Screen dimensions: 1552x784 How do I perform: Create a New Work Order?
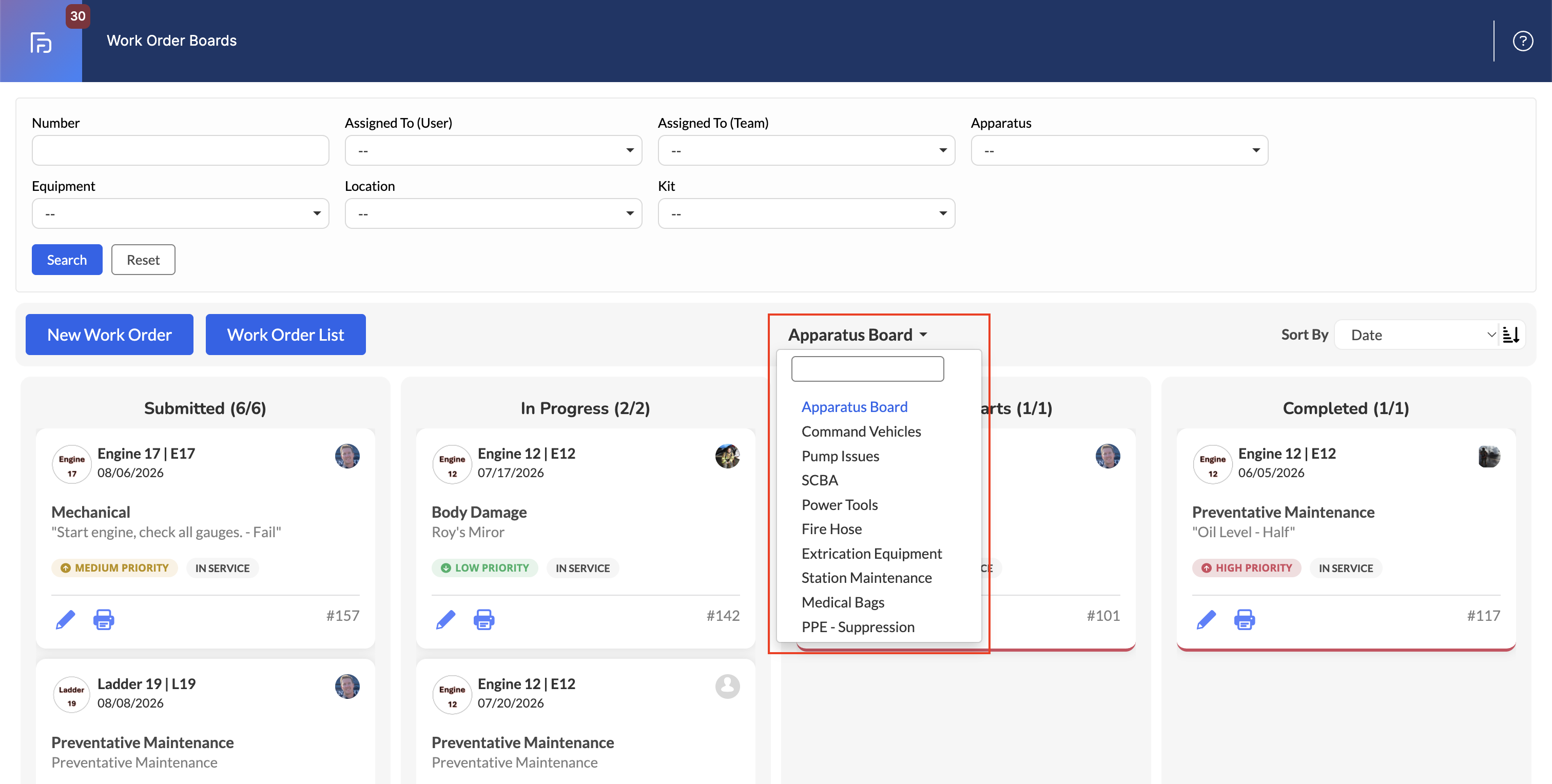tap(110, 335)
